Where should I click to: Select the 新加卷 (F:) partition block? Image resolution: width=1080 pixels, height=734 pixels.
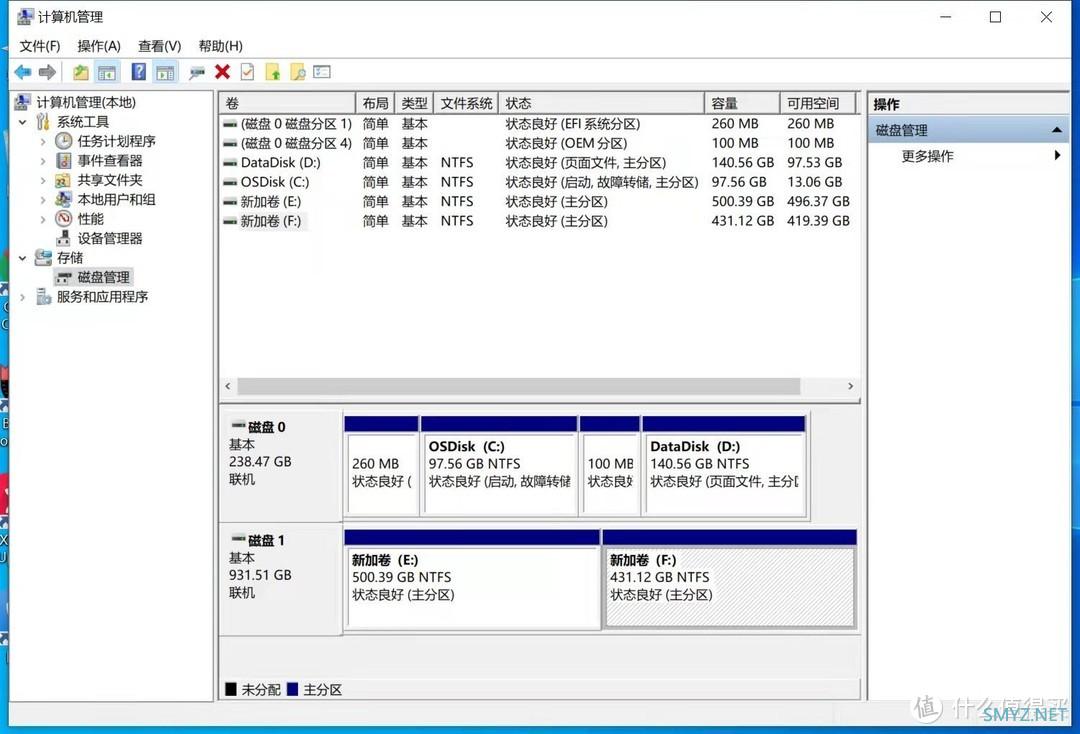(729, 579)
